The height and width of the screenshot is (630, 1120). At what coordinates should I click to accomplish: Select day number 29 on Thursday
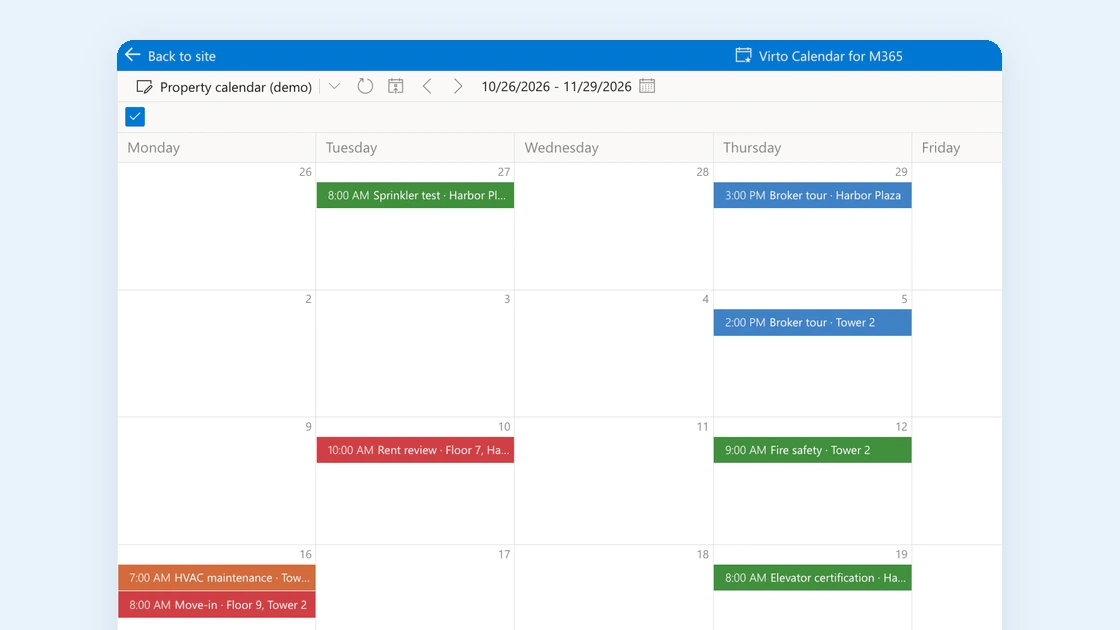coord(901,171)
